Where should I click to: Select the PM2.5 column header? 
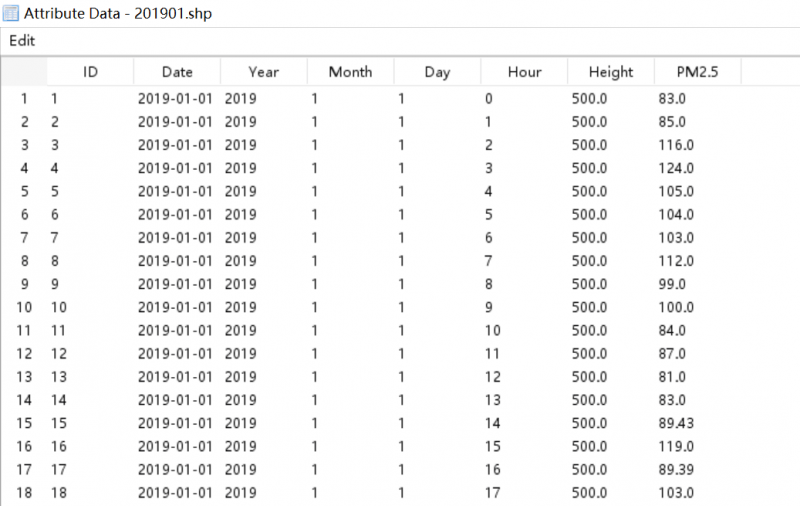pyautogui.click(x=697, y=72)
